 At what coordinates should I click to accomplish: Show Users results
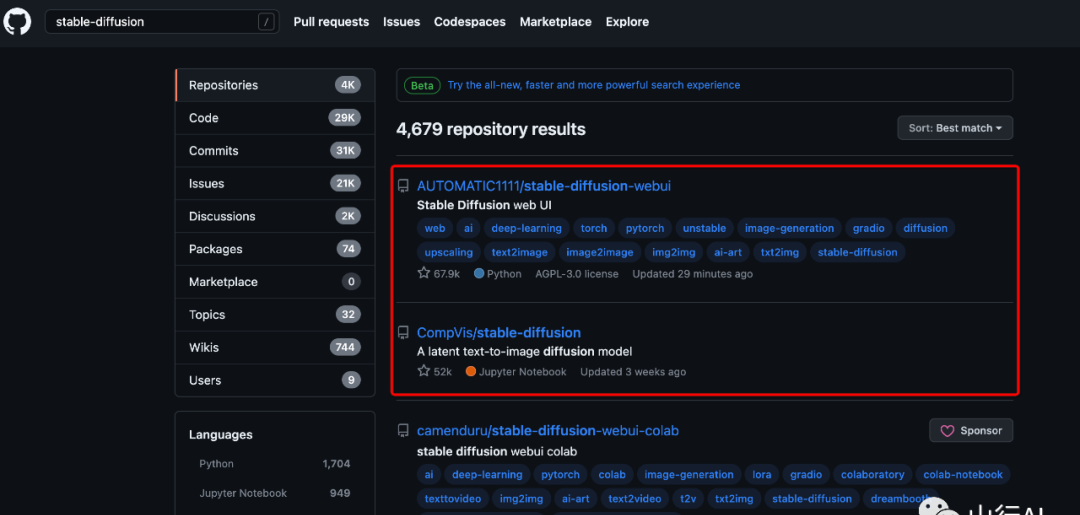[x=275, y=380]
